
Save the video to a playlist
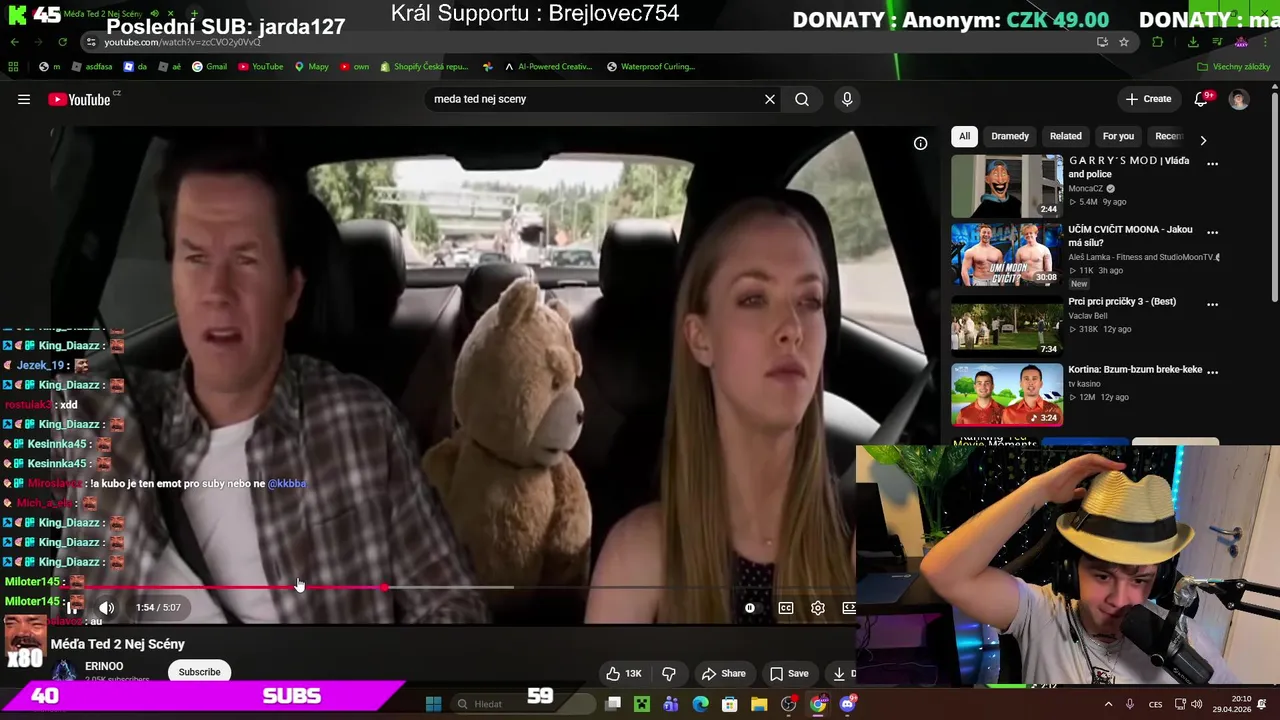788,673
